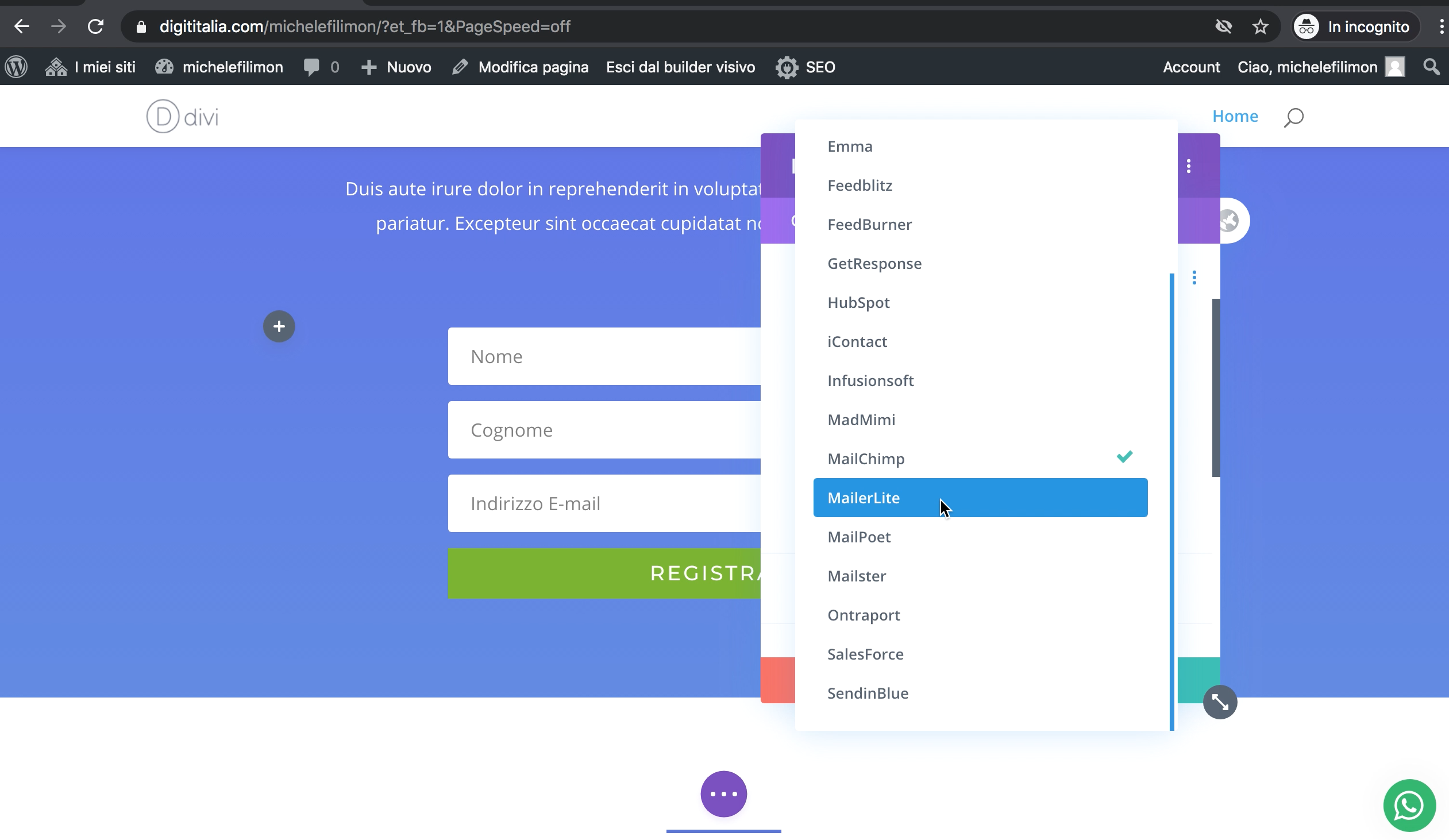
Task: Go back with the browser back arrow
Action: [21, 26]
